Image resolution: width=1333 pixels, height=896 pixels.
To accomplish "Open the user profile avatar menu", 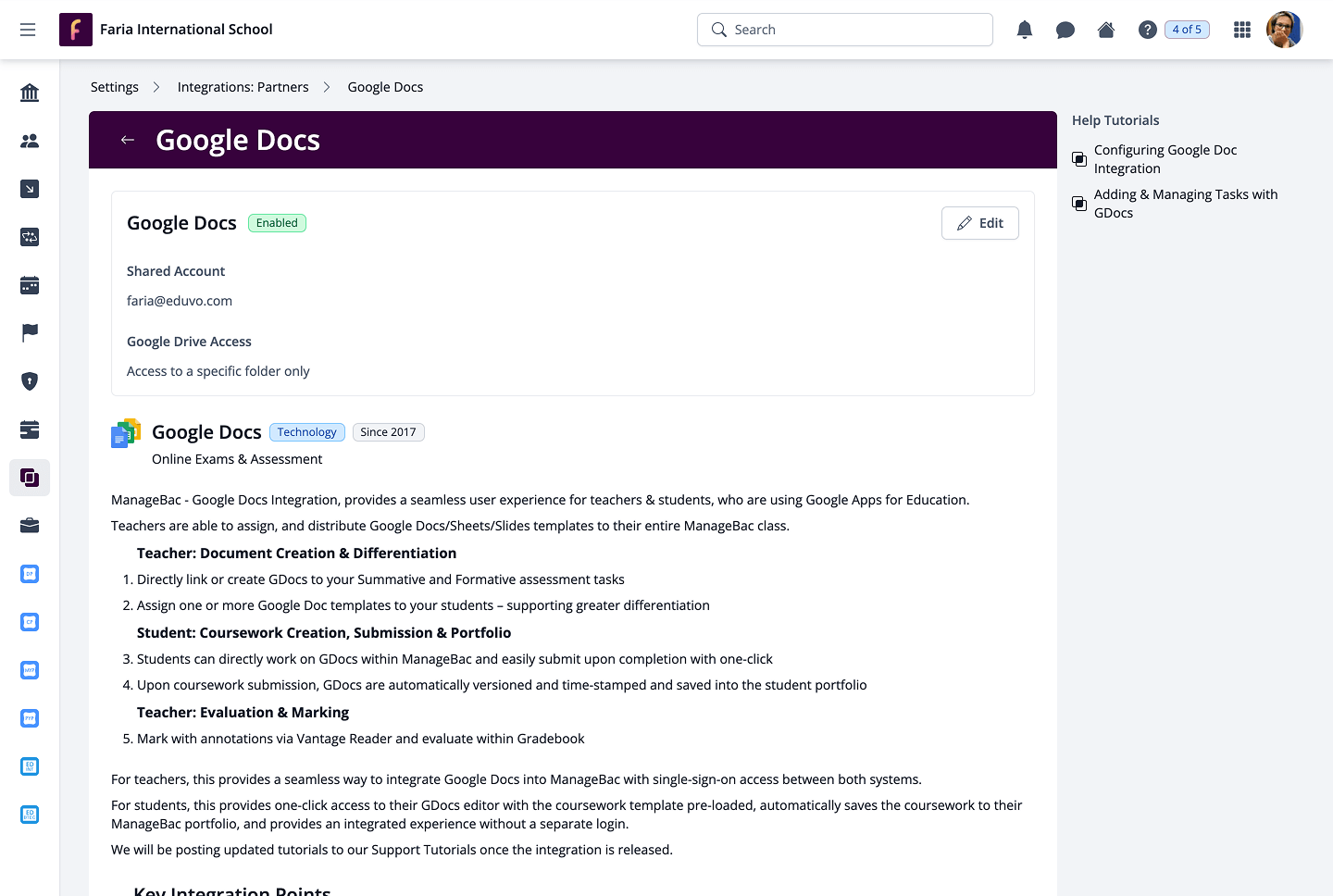I will click(x=1284, y=30).
